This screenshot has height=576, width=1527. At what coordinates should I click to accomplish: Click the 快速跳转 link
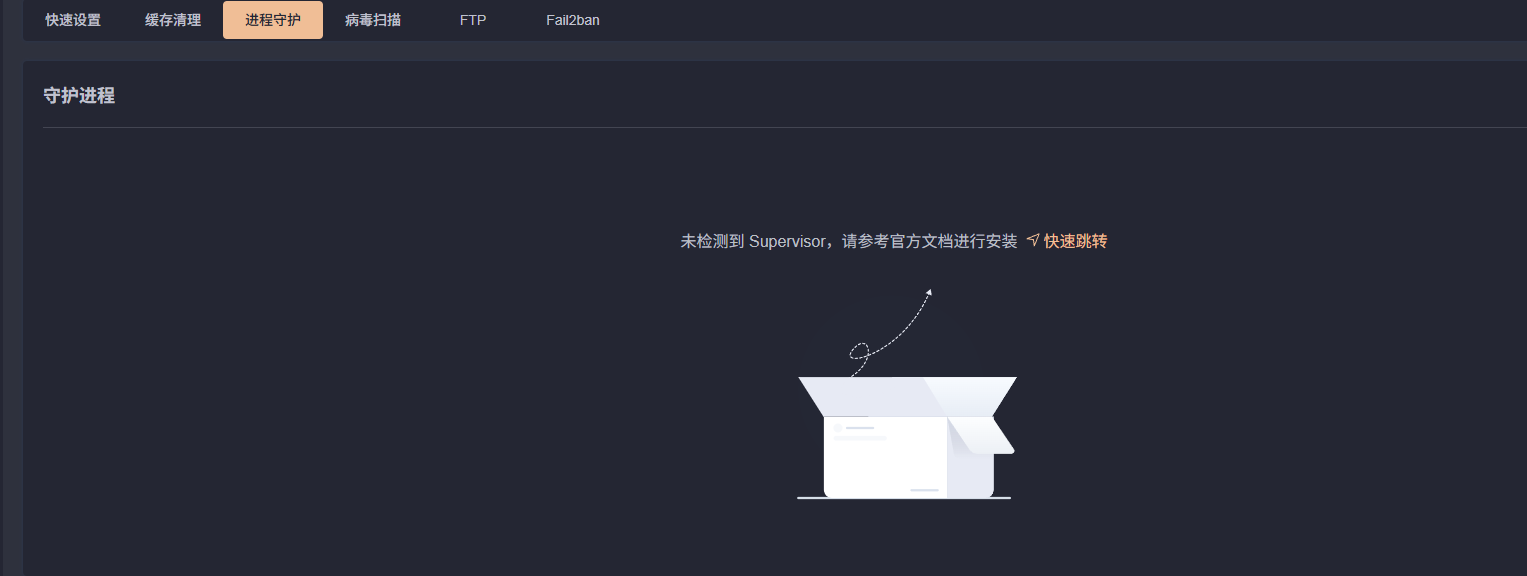click(1076, 241)
